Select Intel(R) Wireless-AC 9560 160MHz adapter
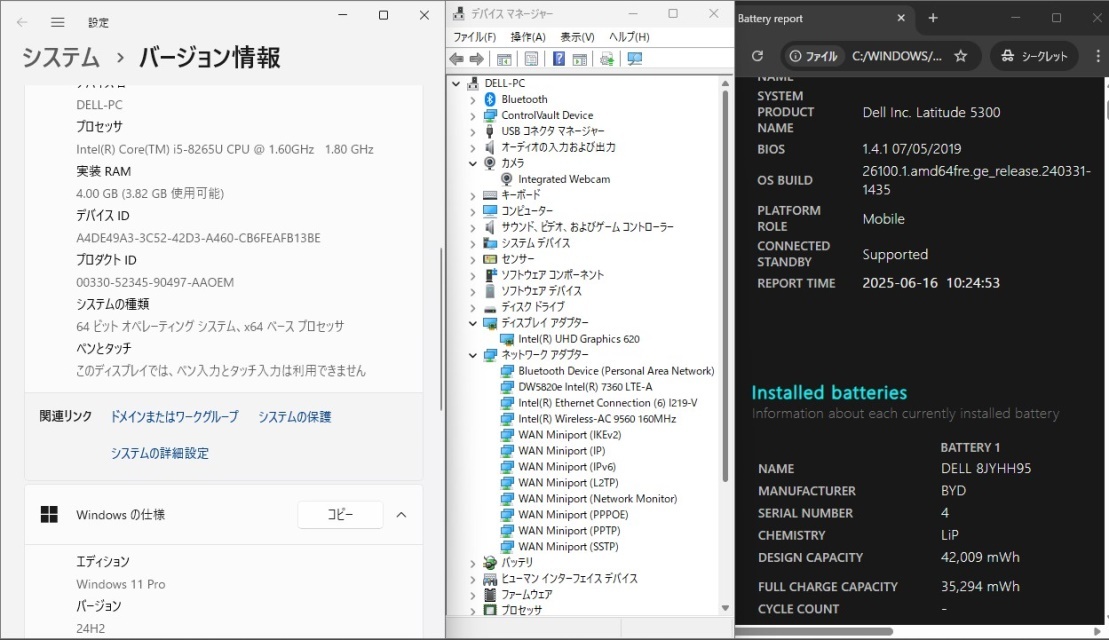This screenshot has height=640, width=1109. tap(597, 419)
